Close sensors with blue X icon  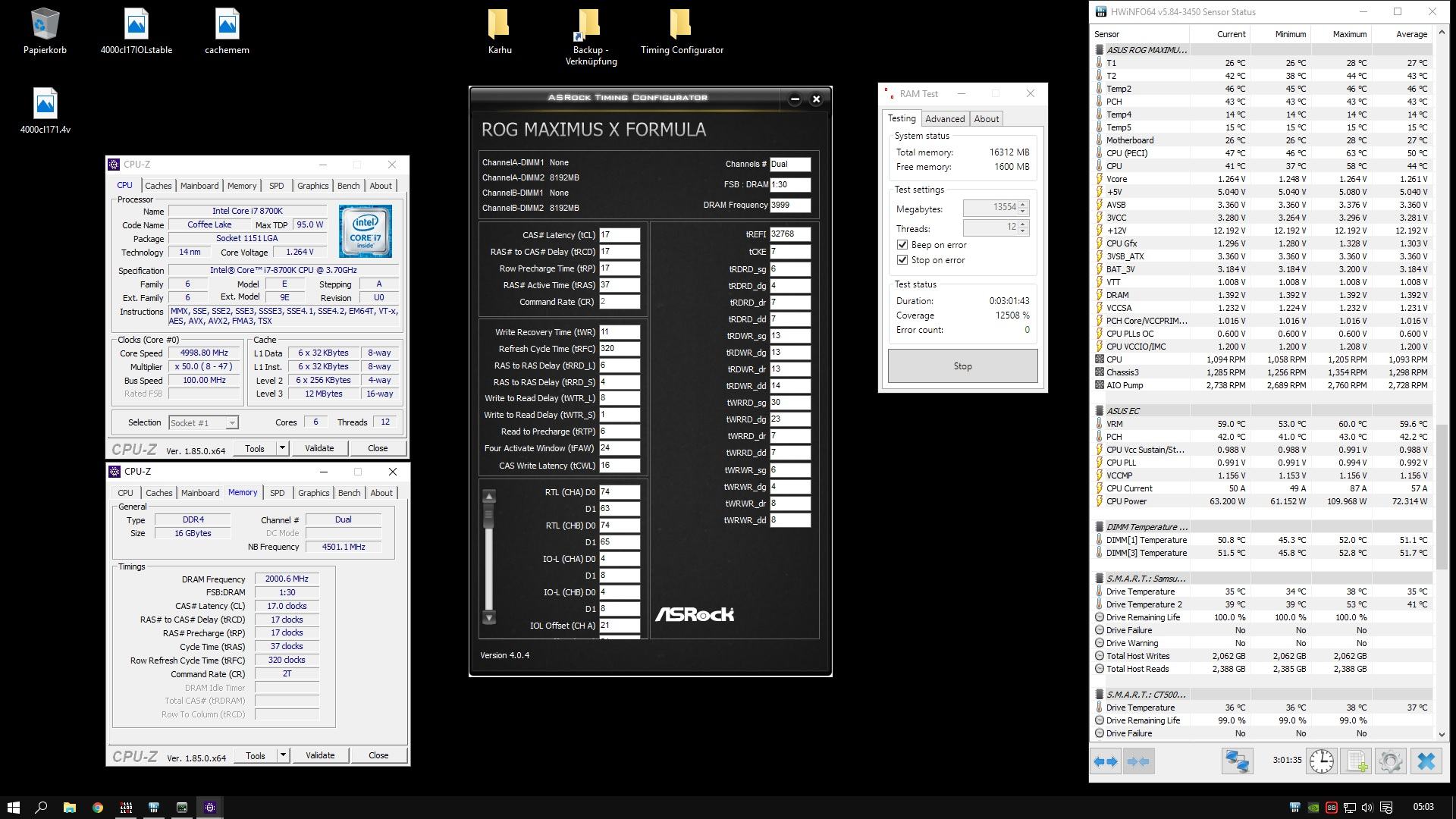point(1426,761)
